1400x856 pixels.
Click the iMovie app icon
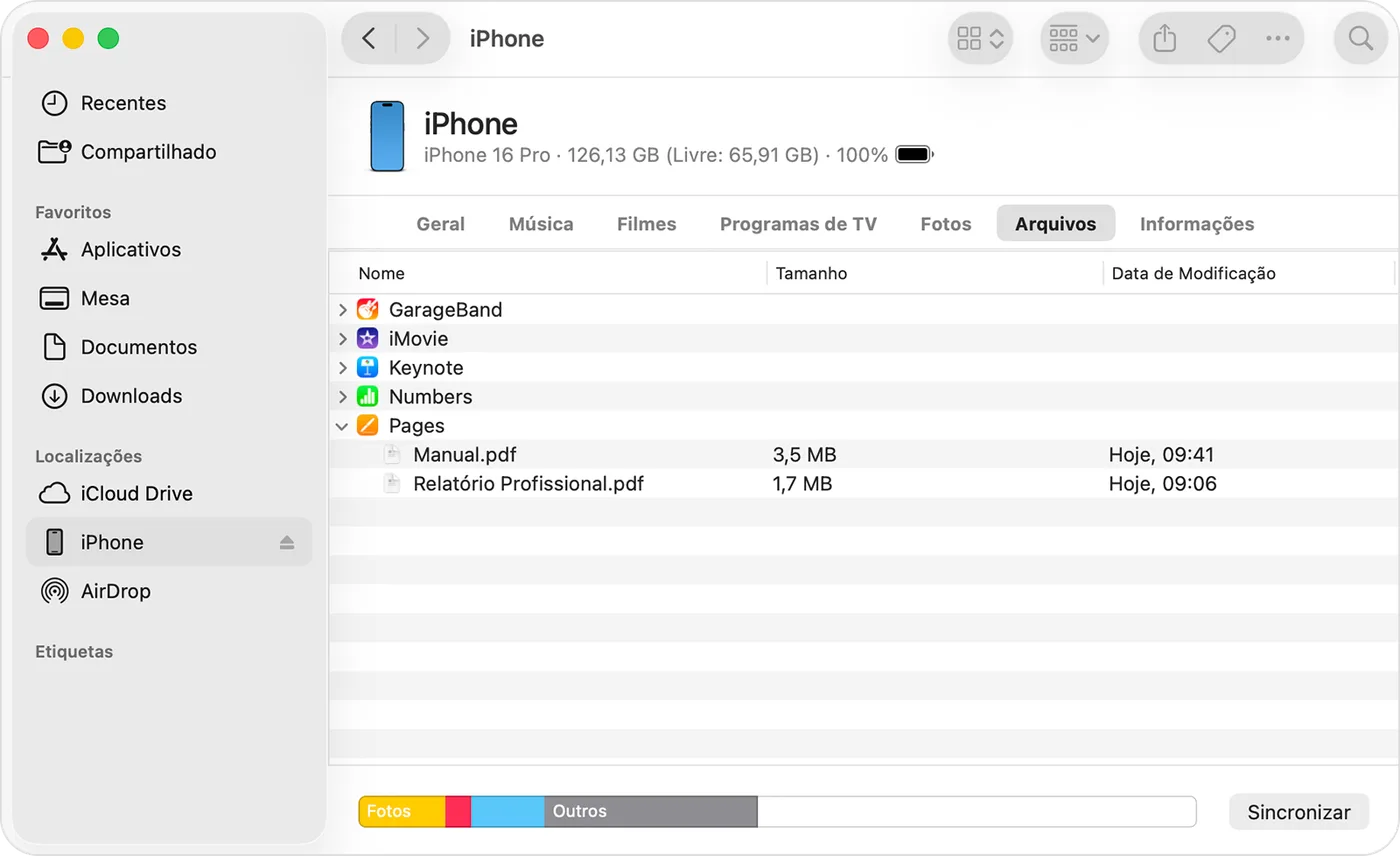tap(367, 339)
